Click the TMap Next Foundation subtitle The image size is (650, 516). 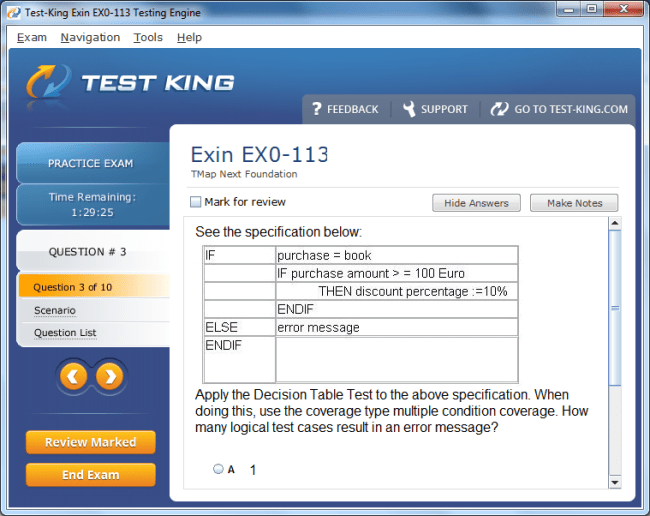pyautogui.click(x=244, y=174)
